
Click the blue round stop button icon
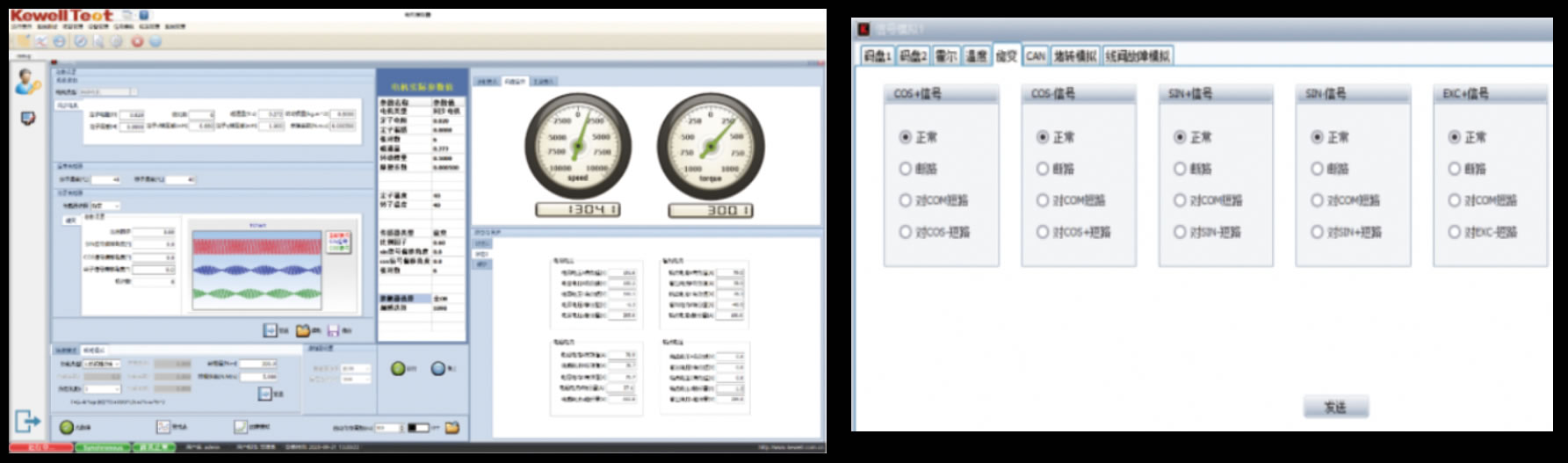coord(437,369)
